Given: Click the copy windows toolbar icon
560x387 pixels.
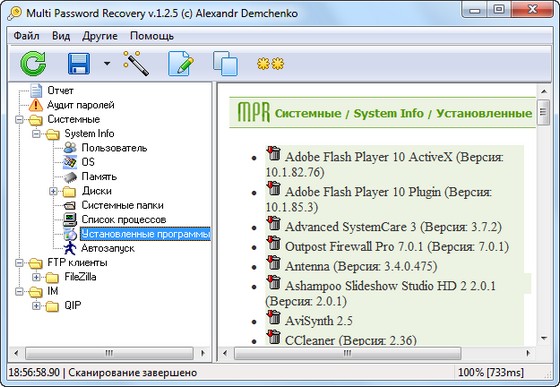Looking at the screenshot, I should pos(225,64).
